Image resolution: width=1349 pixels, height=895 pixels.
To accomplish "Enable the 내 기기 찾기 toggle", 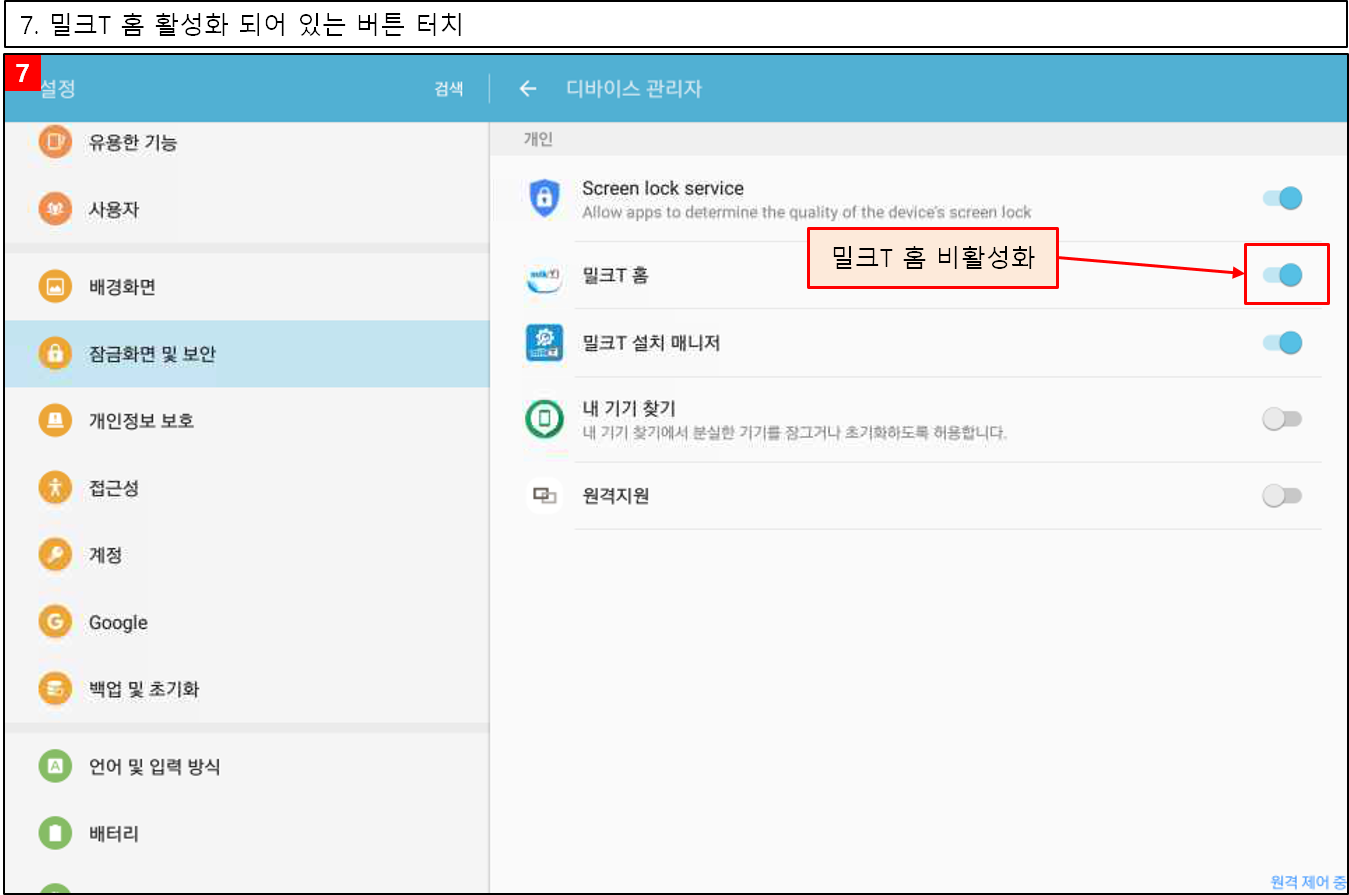I will tap(1282, 419).
